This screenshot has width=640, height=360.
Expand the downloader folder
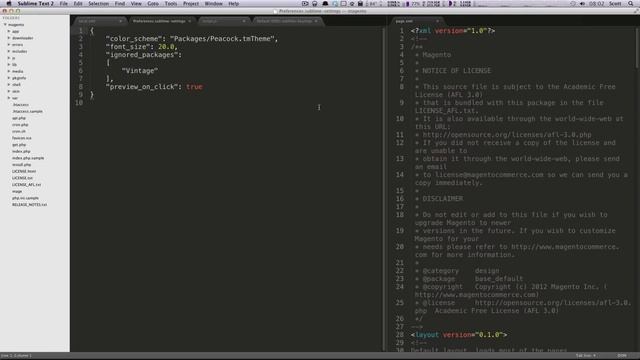coord(9,38)
